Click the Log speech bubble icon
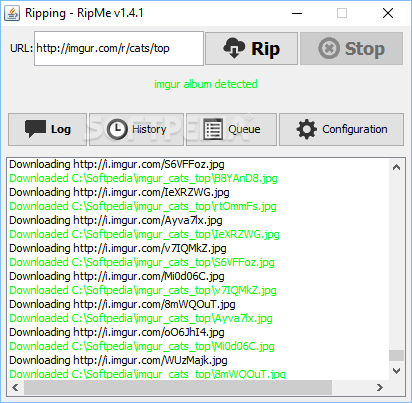Screen dimensions: 412x403 tap(35, 129)
